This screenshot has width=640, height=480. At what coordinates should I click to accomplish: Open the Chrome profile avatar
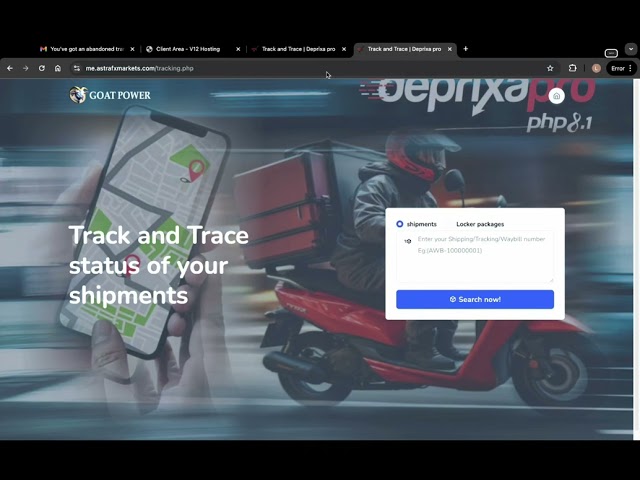596,68
